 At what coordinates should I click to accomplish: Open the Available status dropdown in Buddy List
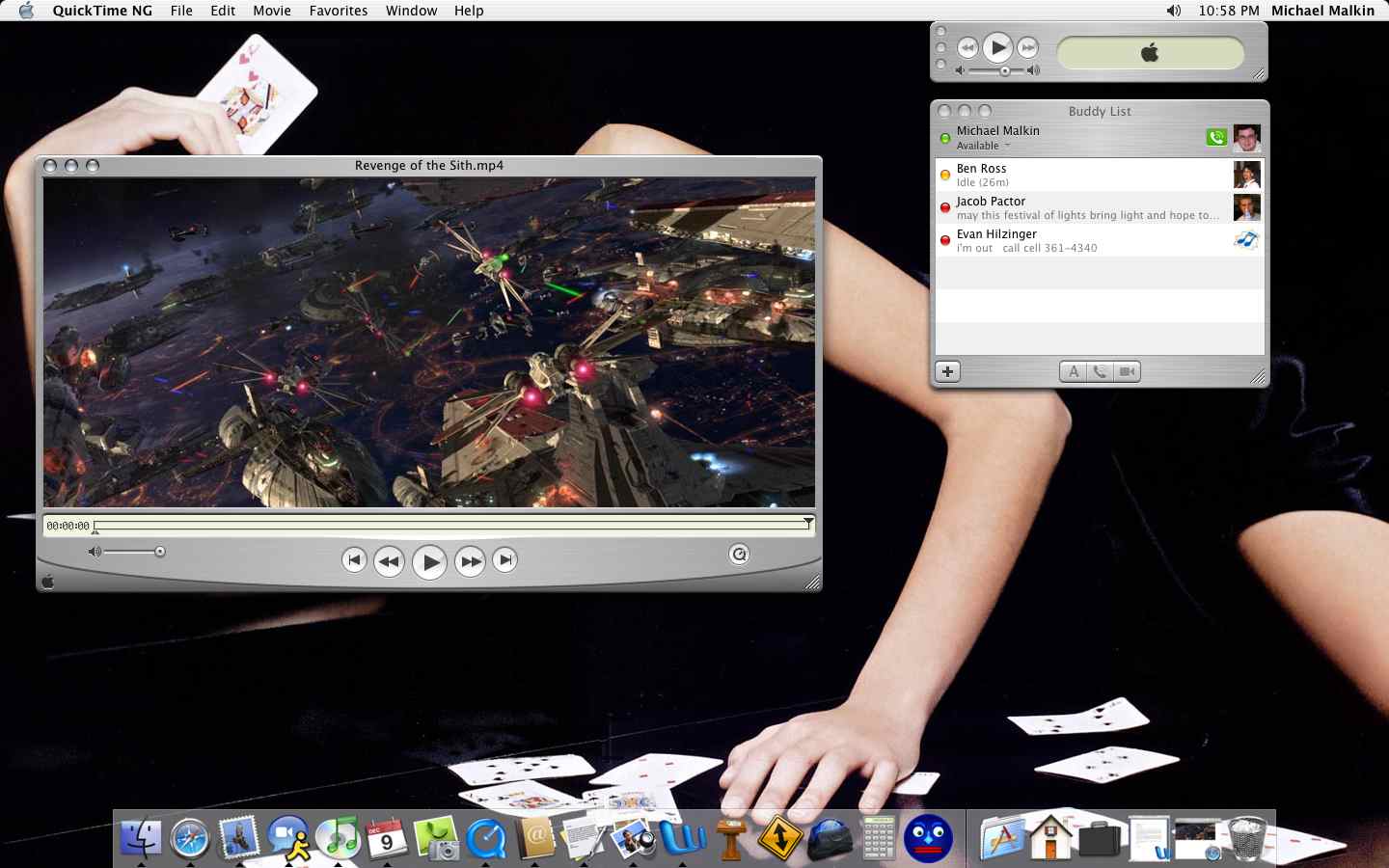[983, 146]
